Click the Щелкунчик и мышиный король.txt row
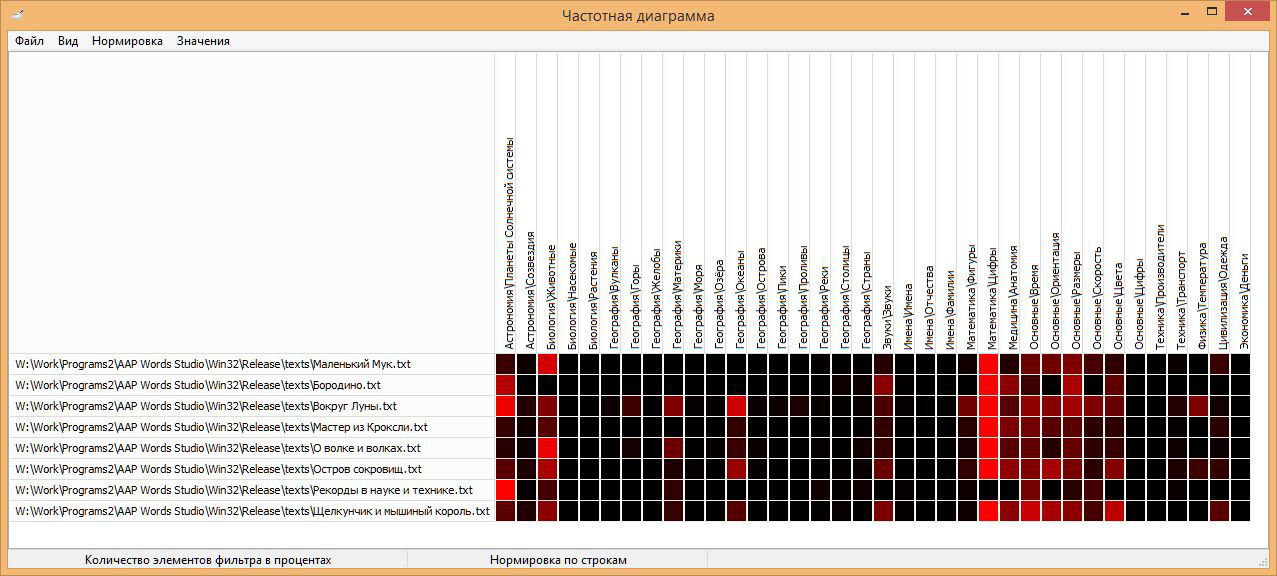 252,511
